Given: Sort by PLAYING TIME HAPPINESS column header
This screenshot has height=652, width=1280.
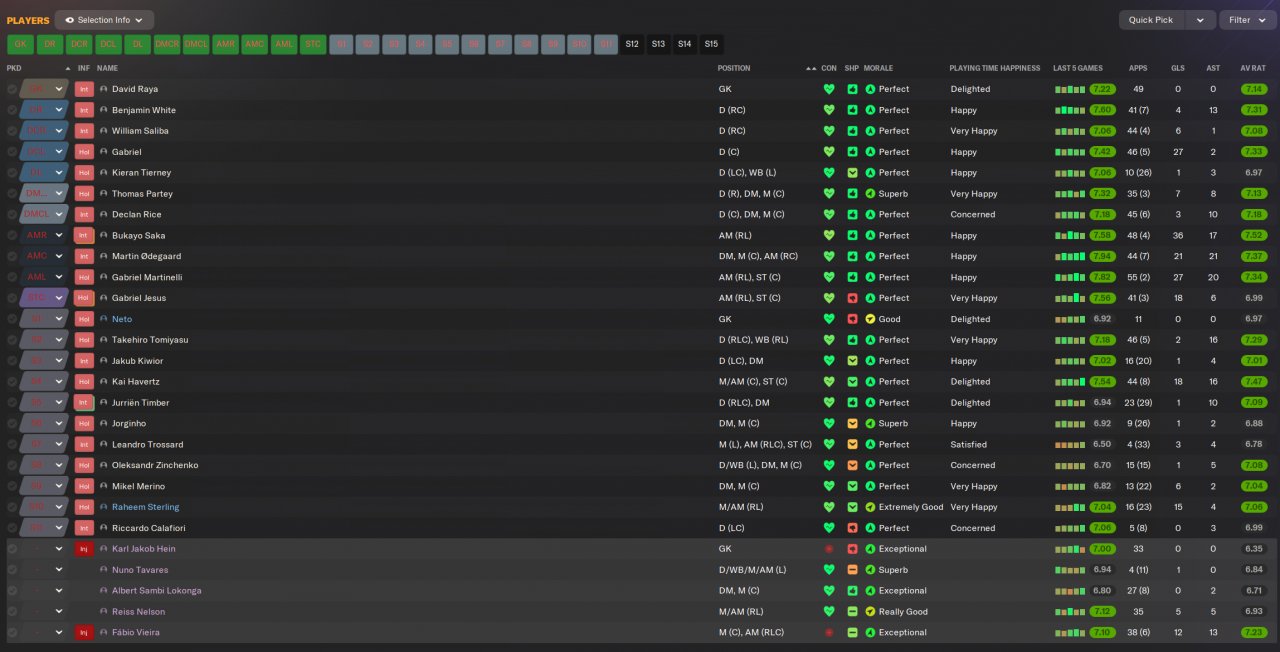Looking at the screenshot, I should (995, 68).
